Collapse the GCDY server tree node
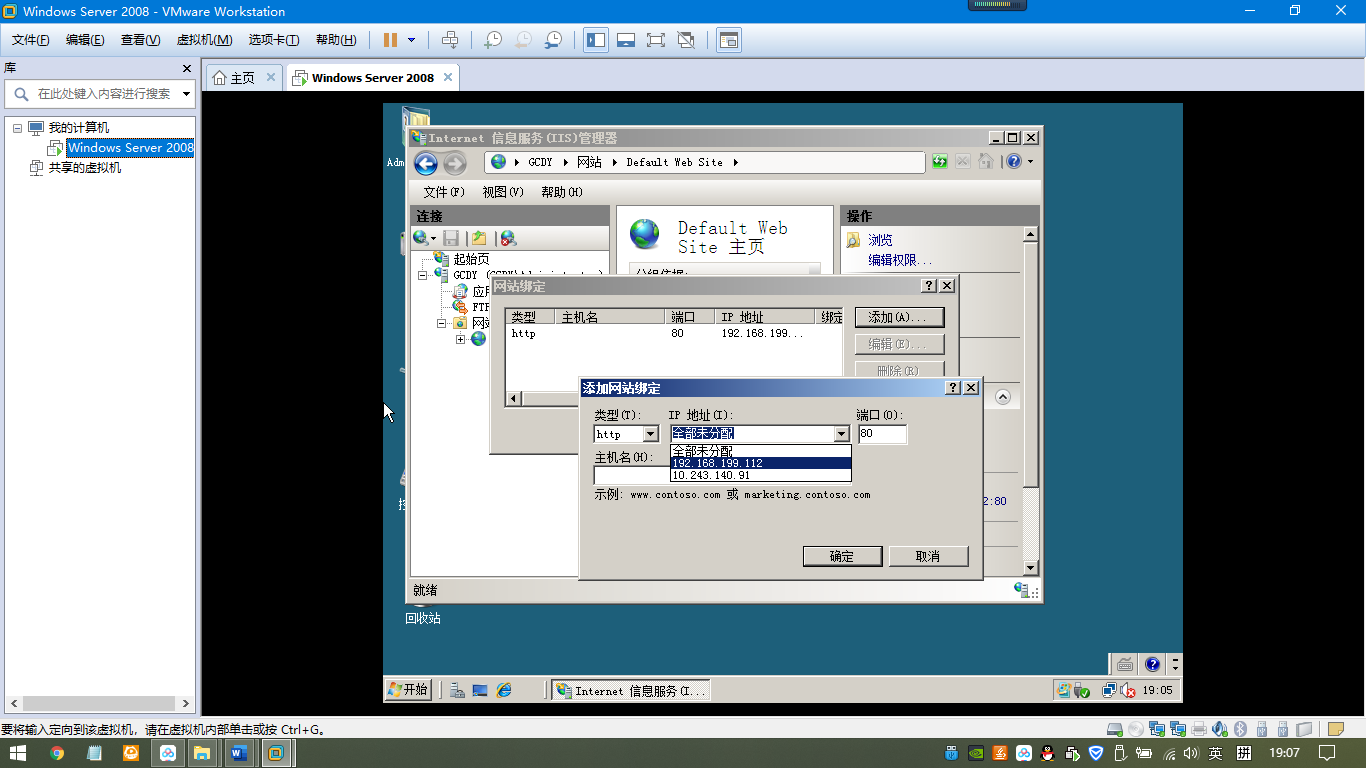The height and width of the screenshot is (768, 1366). (422, 275)
